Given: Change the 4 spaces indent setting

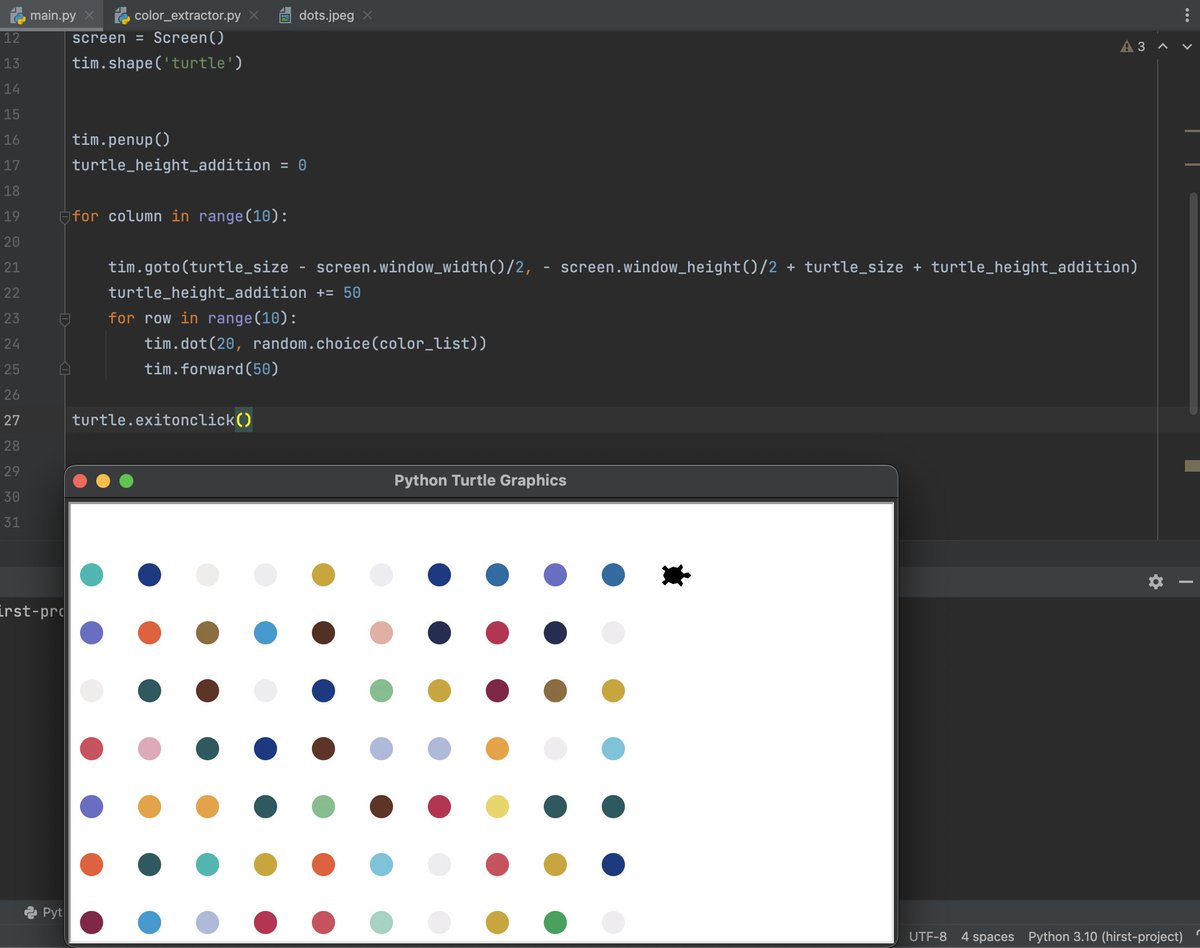Looking at the screenshot, I should click(x=987, y=937).
